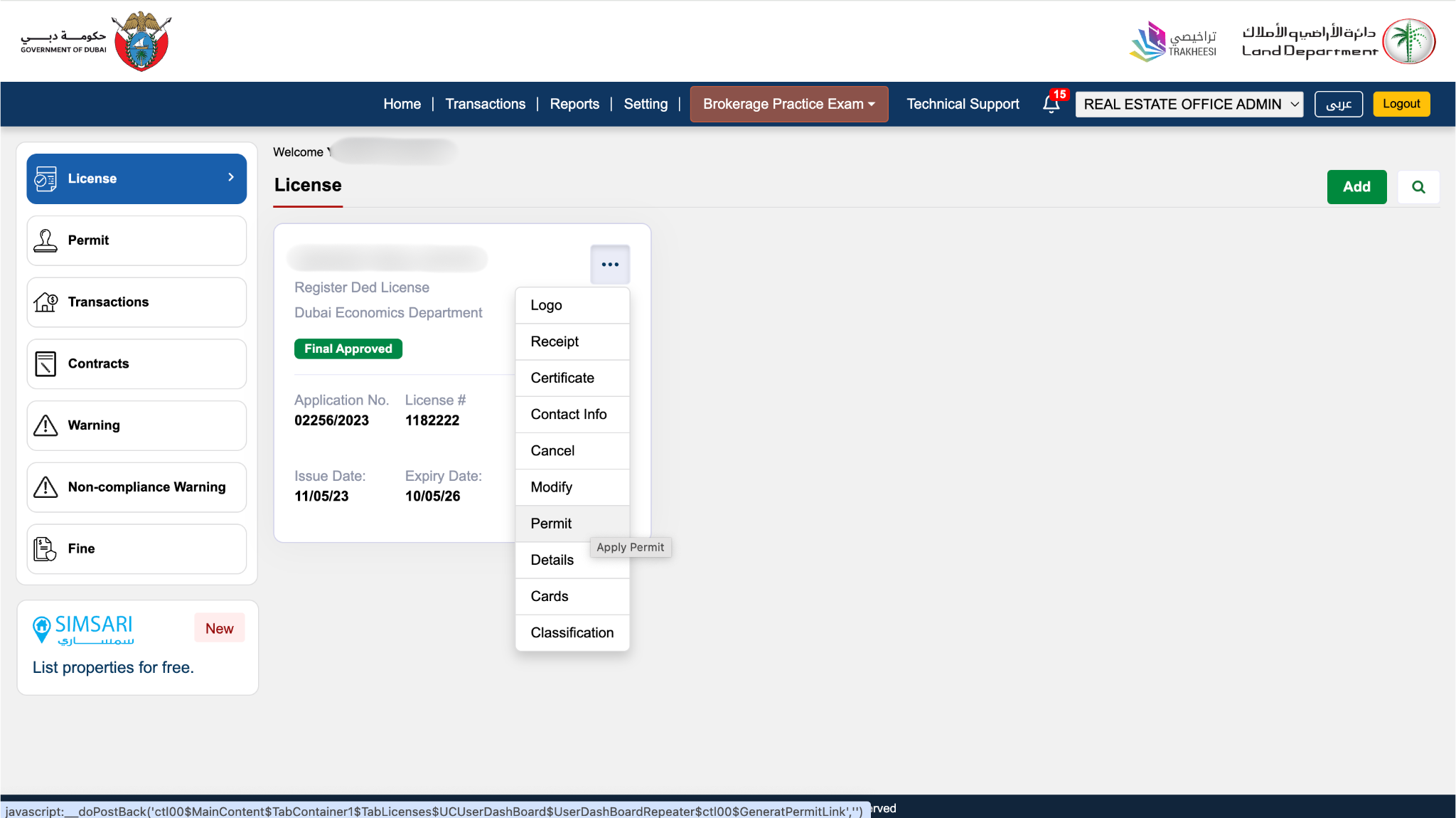The height and width of the screenshot is (818, 1456).
Task: Click the search magnifier icon
Action: 1419,186
